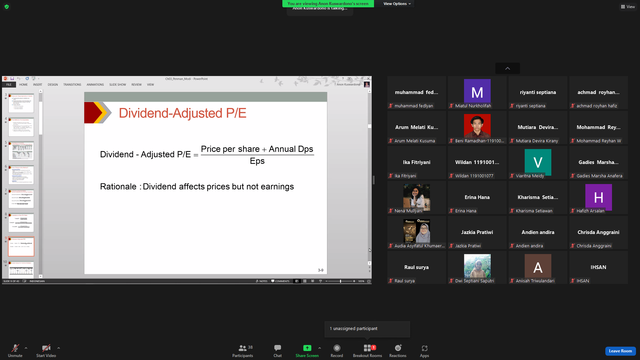
Task: Click PowerPoint Save icon in quick access
Action: click(12, 79)
